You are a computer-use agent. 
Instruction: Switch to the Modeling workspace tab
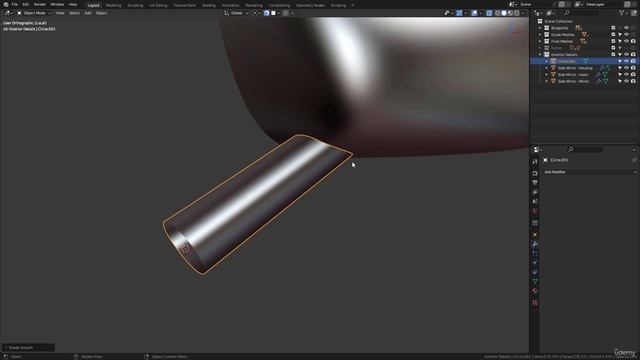tap(113, 5)
